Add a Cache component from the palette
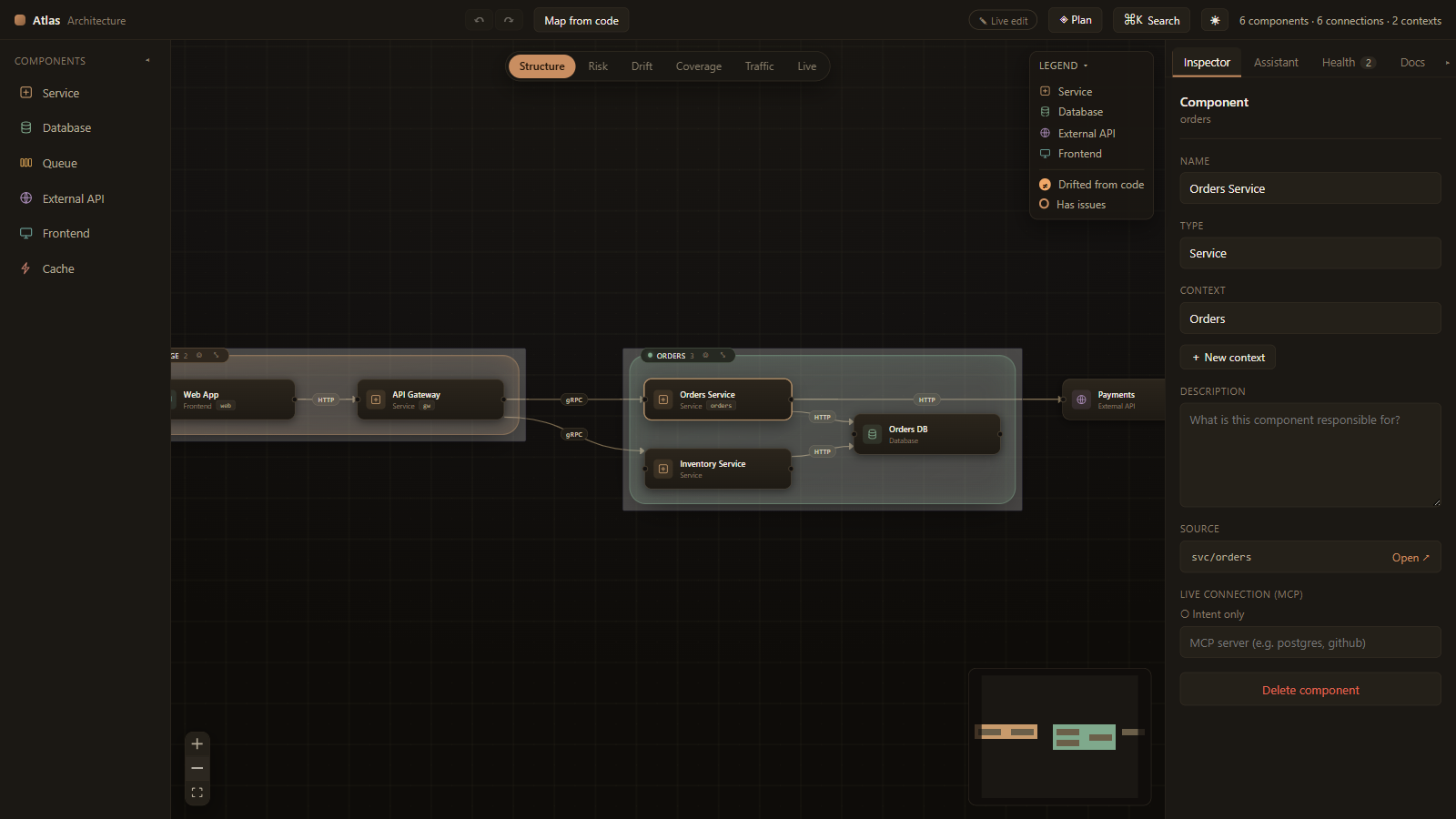 (86, 268)
